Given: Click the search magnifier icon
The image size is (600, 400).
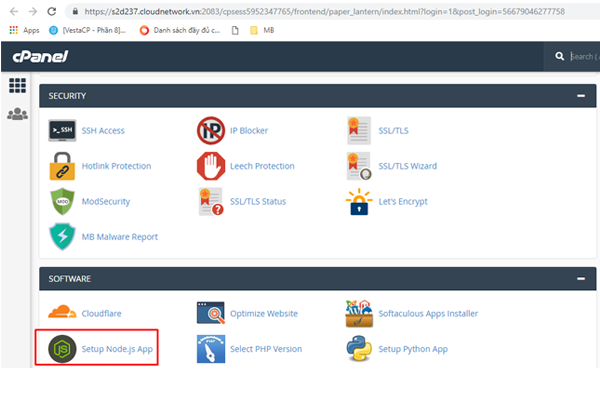Looking at the screenshot, I should (x=559, y=56).
